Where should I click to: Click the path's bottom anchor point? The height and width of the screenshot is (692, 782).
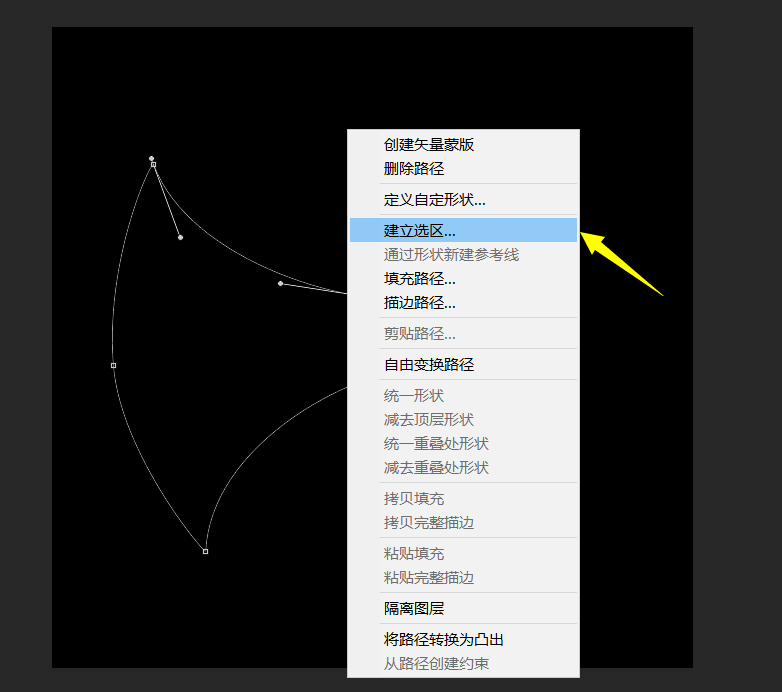(205, 551)
